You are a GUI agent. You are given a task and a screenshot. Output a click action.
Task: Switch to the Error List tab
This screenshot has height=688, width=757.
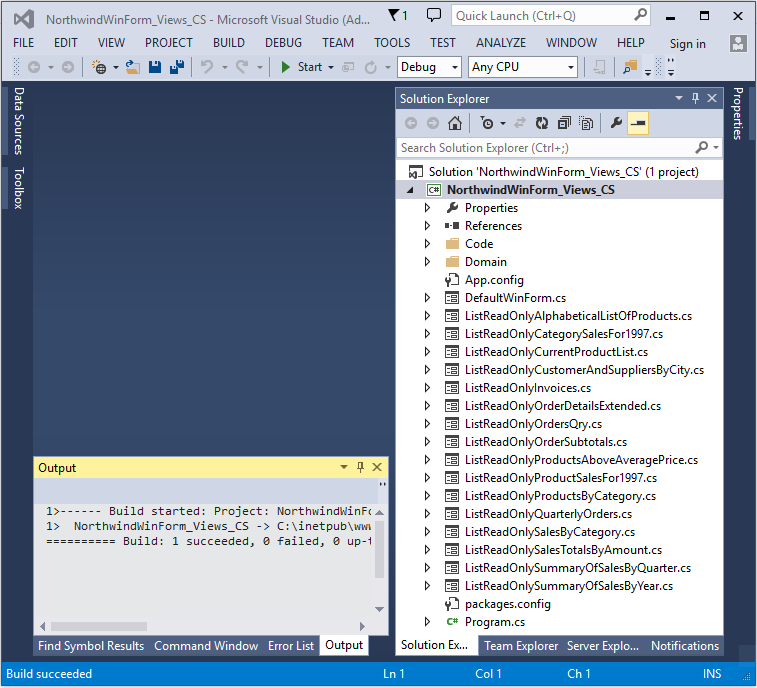click(291, 646)
